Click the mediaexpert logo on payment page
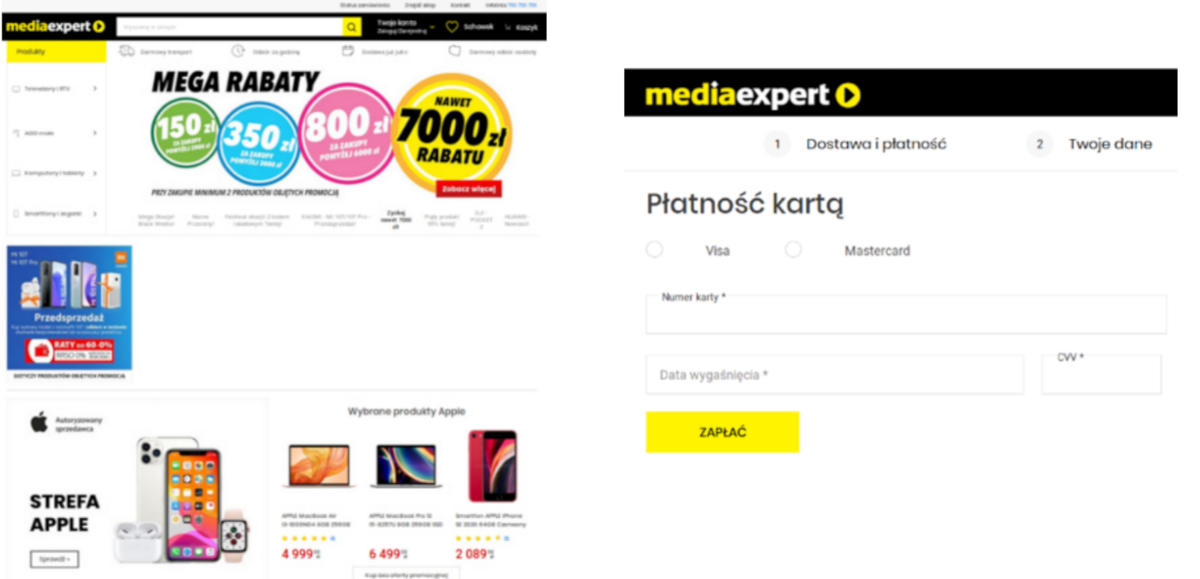 pos(752,95)
